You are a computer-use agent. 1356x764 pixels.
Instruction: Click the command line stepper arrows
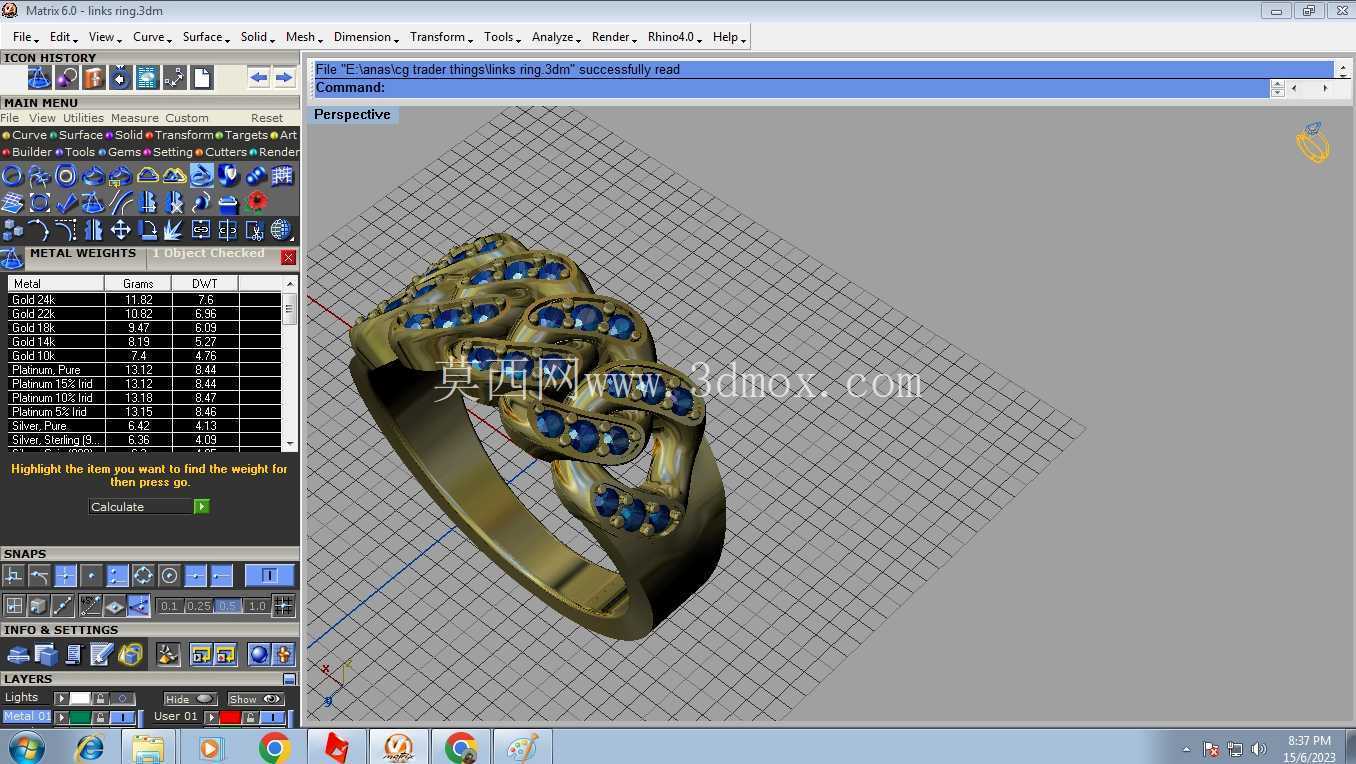(1277, 88)
